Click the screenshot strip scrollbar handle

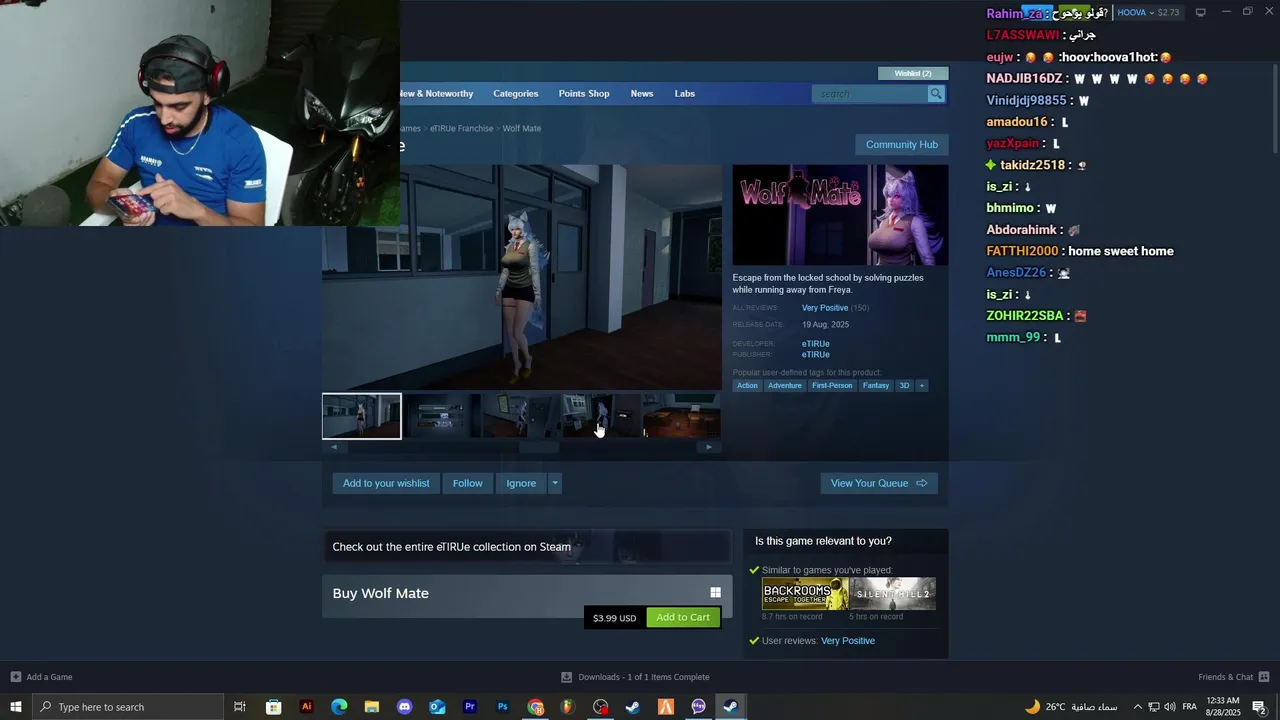(x=539, y=448)
